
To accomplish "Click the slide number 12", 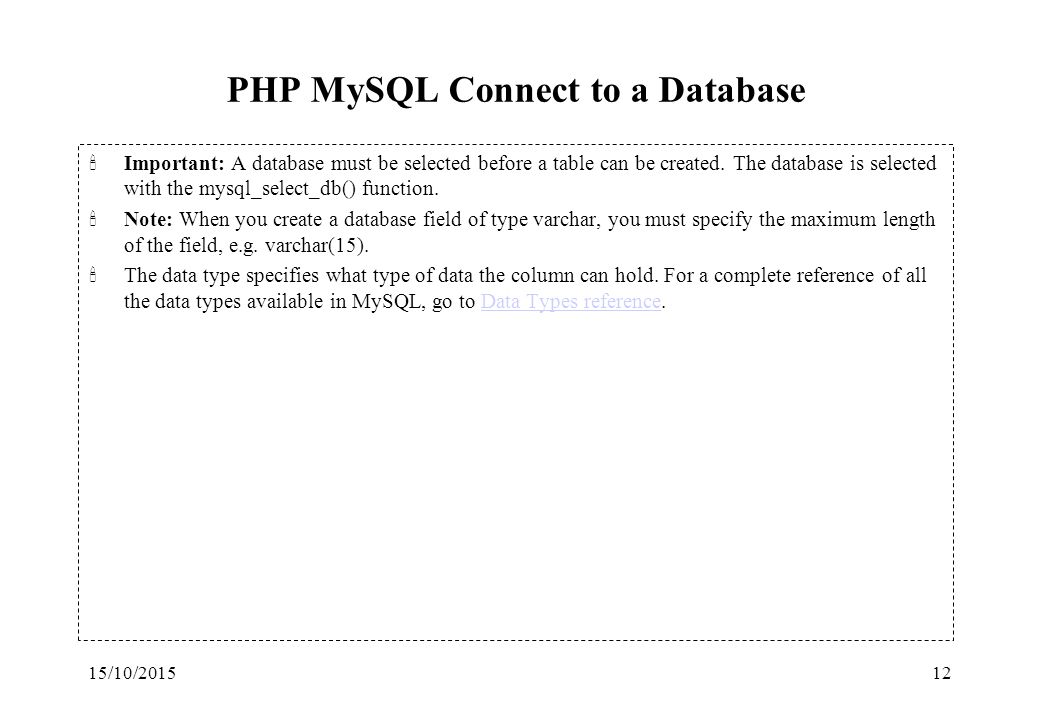I will (x=941, y=674).
